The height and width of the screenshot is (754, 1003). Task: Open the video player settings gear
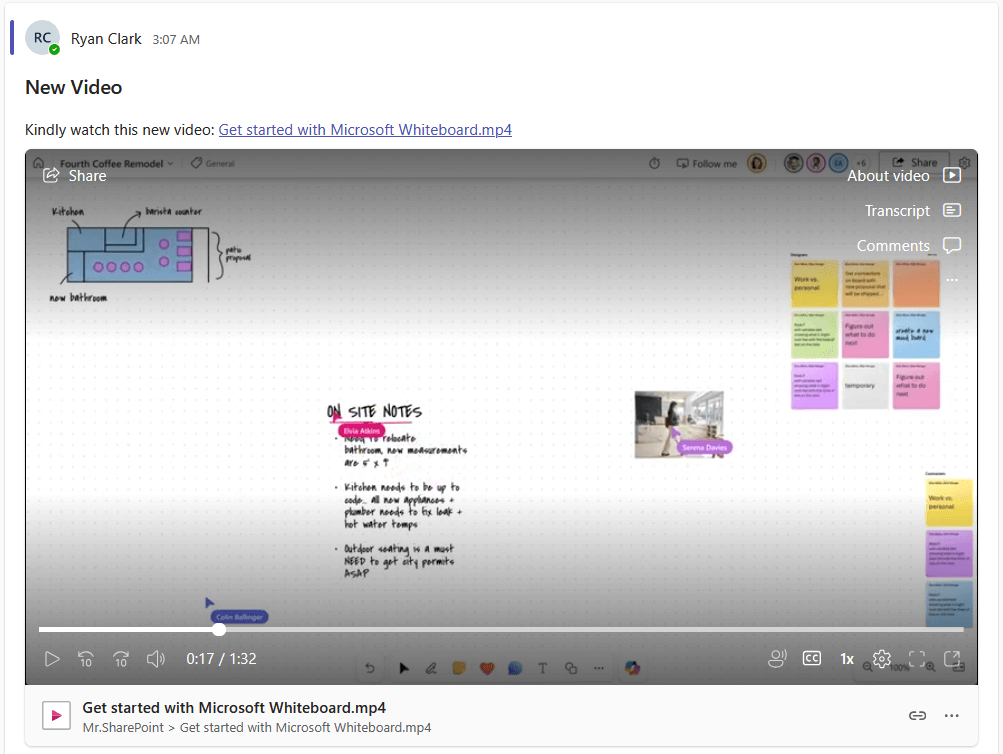click(881, 659)
